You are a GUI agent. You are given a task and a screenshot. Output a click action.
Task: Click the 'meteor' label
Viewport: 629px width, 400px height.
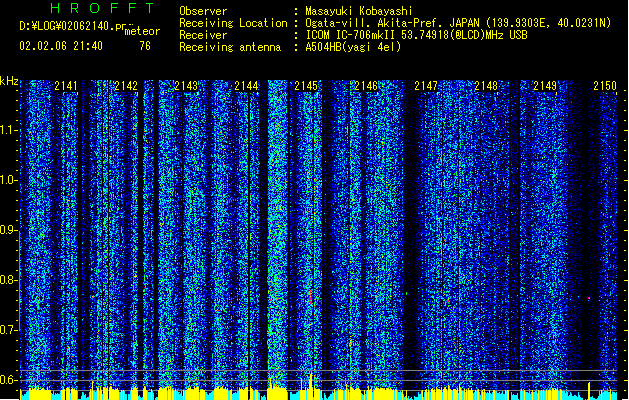142,31
